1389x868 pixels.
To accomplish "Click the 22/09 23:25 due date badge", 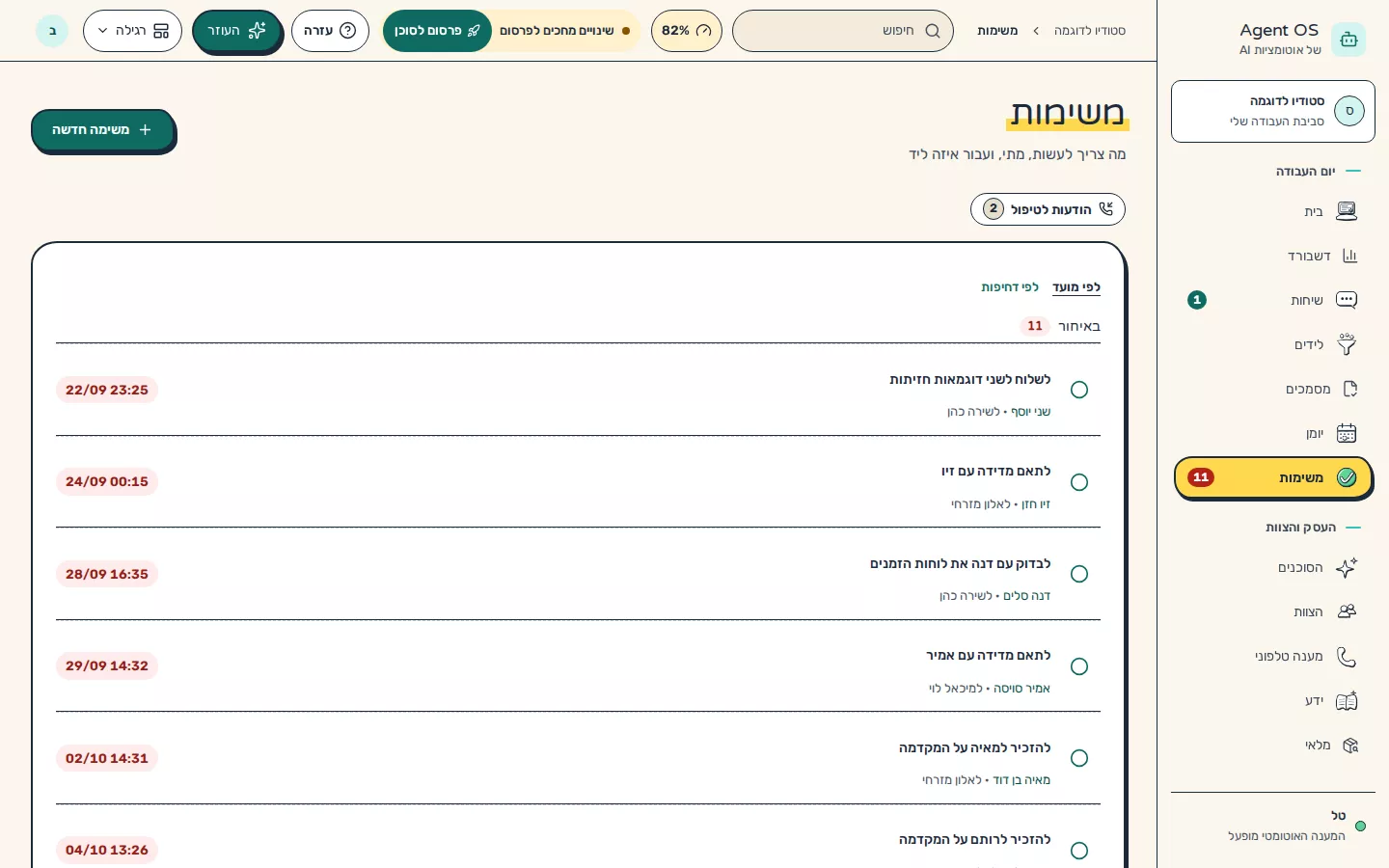I will point(107,390).
